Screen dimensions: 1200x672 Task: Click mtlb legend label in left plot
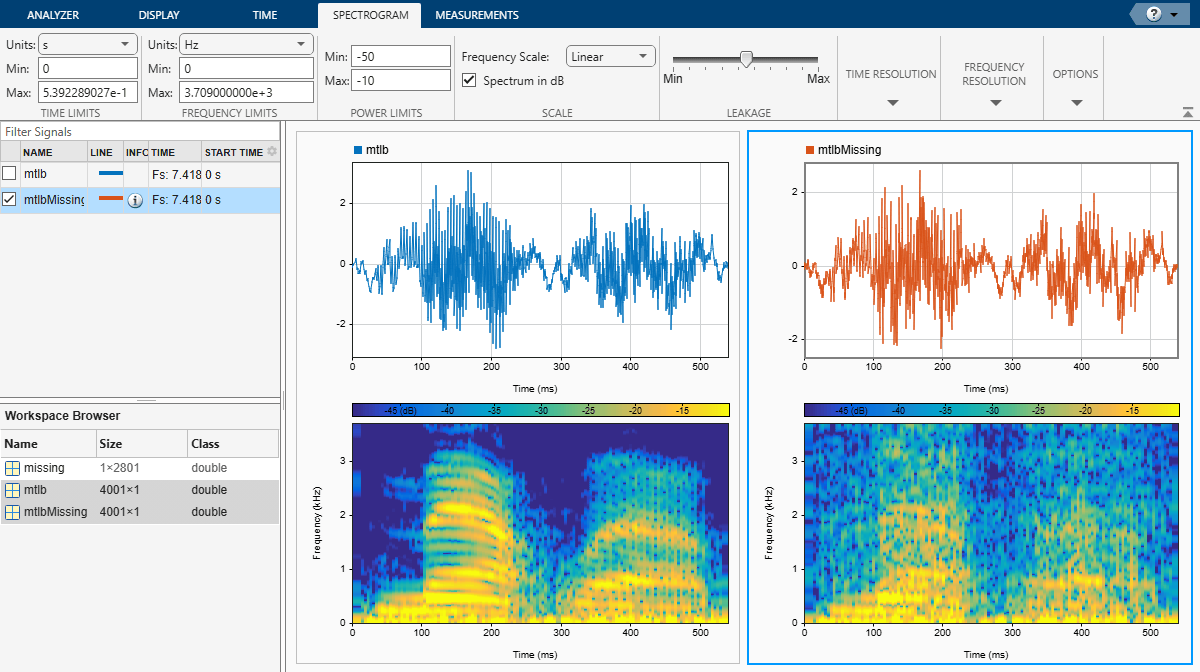pos(377,150)
